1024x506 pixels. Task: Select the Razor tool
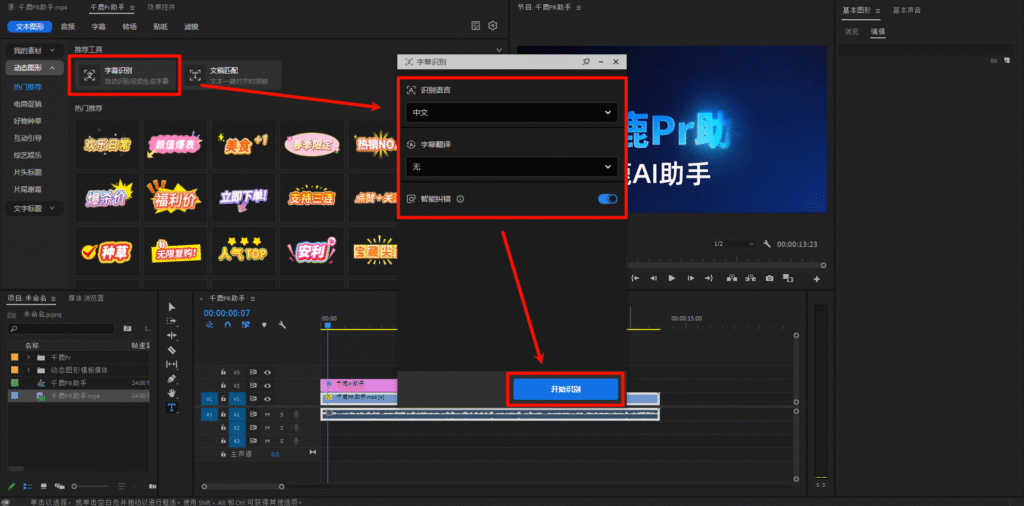click(x=172, y=349)
